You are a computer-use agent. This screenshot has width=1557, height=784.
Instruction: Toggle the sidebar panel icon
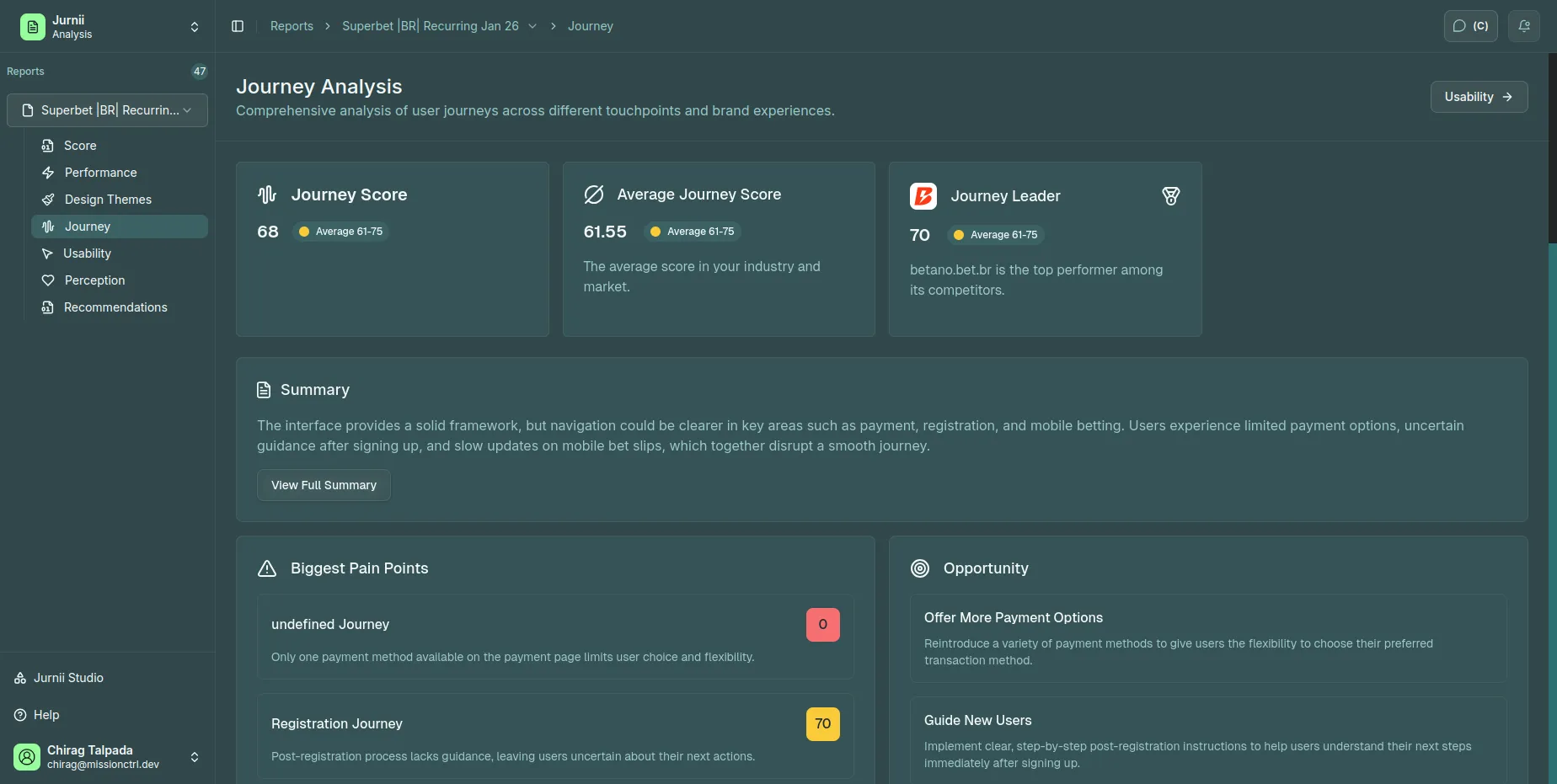238,26
